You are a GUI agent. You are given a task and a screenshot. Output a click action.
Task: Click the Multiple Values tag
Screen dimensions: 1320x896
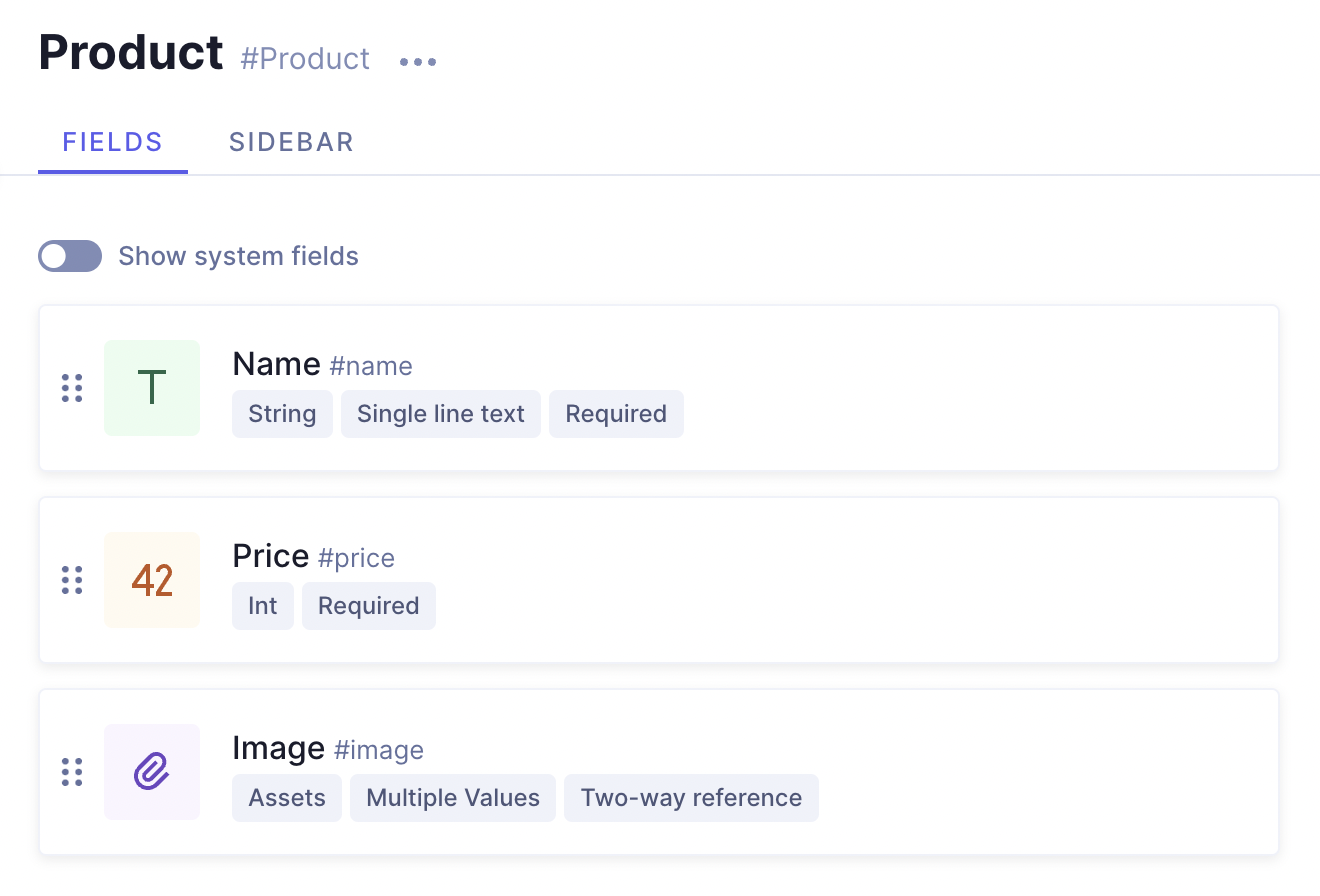point(453,798)
